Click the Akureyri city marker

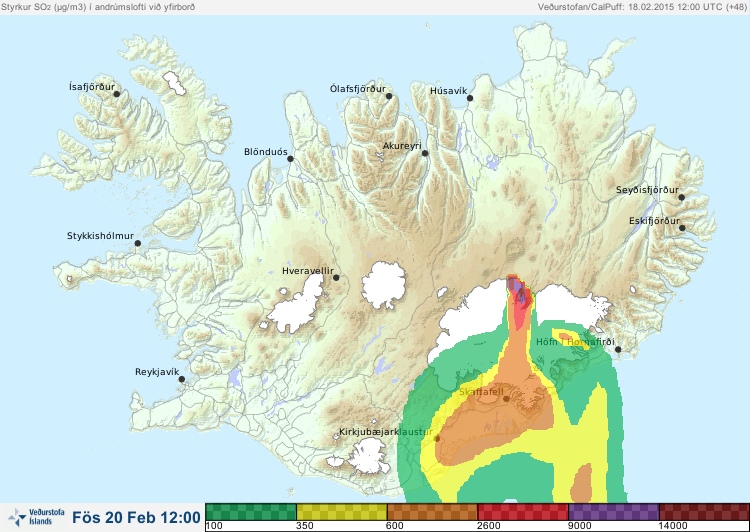(x=425, y=153)
